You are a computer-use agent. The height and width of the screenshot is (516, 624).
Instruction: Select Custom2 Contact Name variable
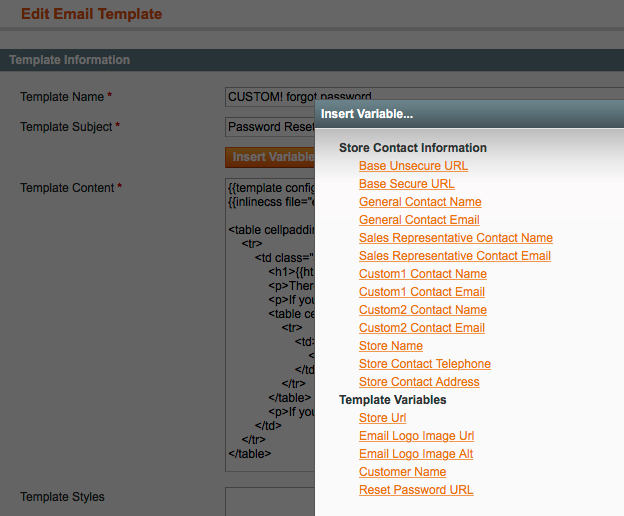coord(423,310)
